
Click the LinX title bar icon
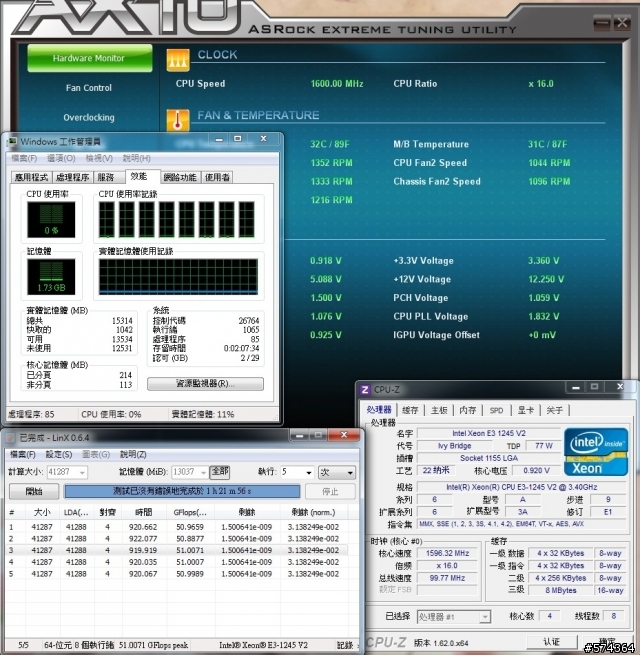tap(11, 438)
